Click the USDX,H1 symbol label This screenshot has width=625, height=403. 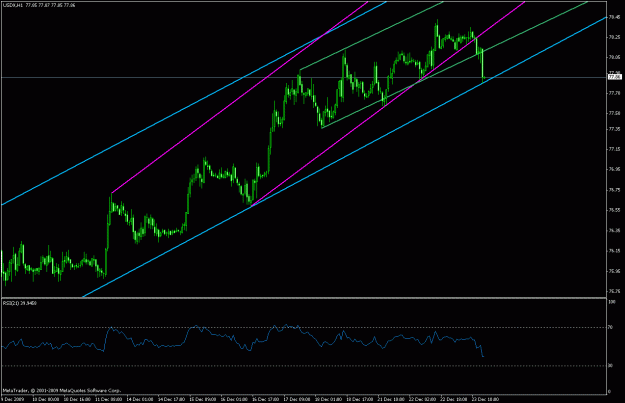click(12, 5)
